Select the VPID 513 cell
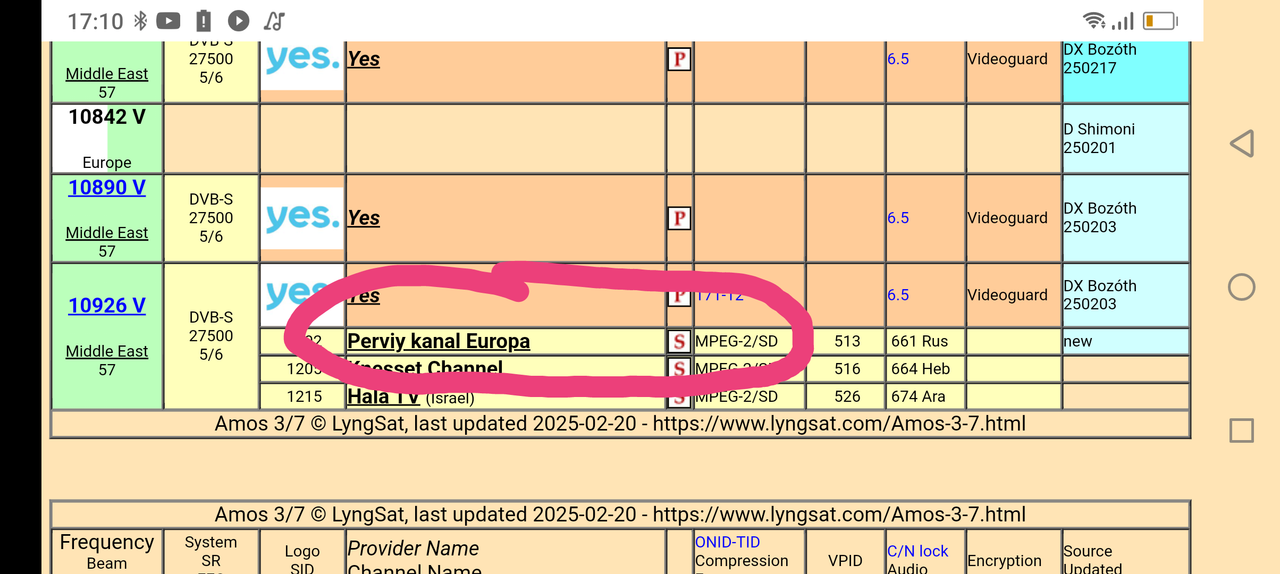The image size is (1280, 574). tap(846, 341)
